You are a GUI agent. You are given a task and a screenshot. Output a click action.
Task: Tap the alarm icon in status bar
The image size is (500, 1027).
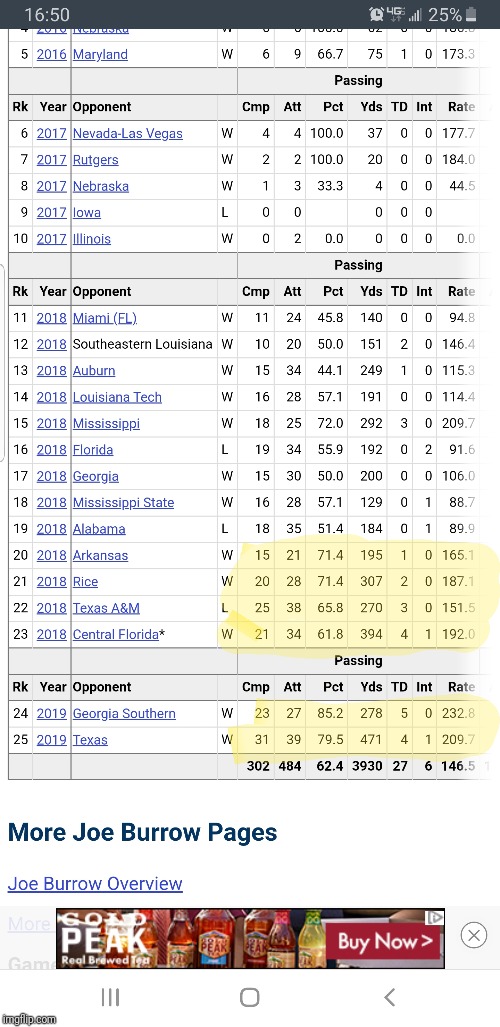tap(376, 14)
